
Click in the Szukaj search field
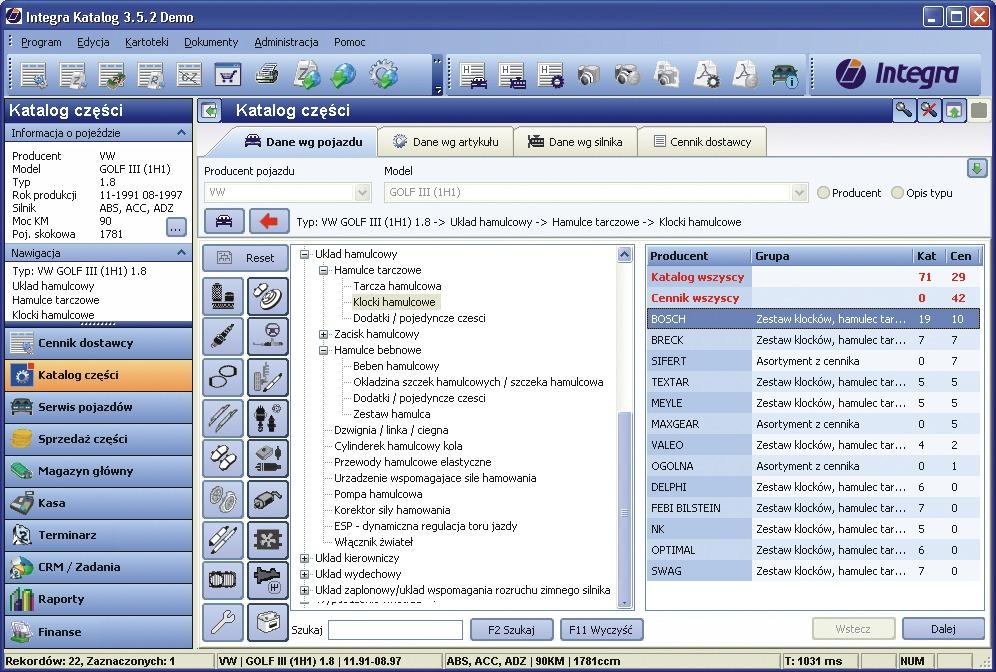pyautogui.click(x=395, y=629)
